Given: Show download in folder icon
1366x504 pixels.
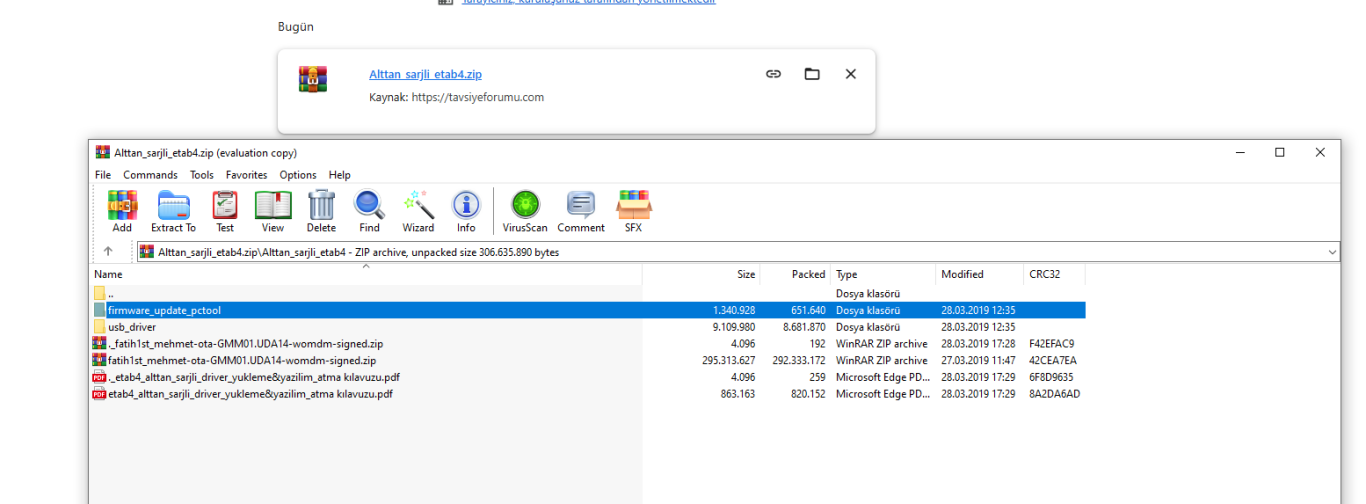Looking at the screenshot, I should click(812, 74).
